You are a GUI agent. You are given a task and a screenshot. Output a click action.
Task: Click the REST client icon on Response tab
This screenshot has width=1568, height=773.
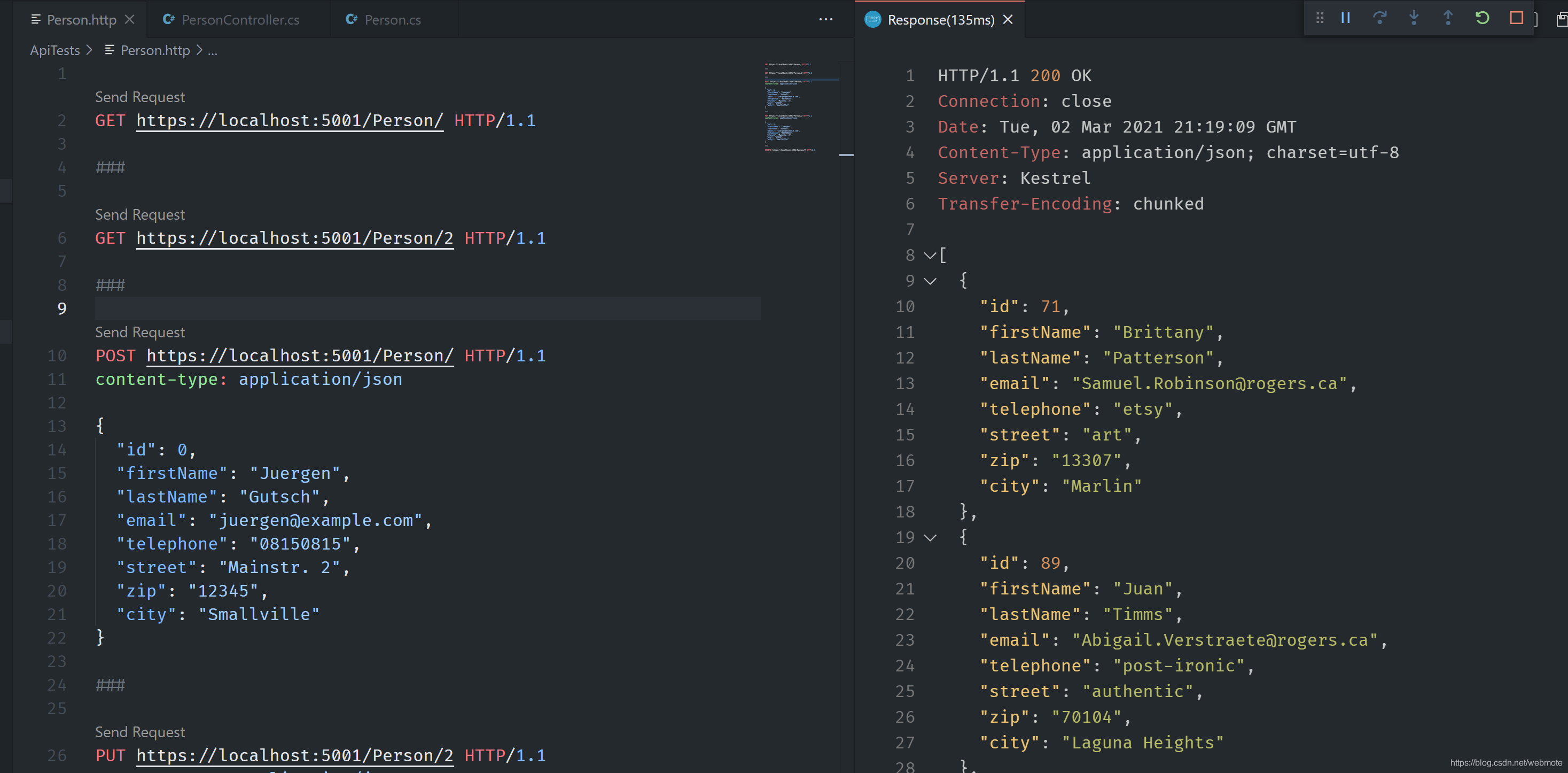872,19
